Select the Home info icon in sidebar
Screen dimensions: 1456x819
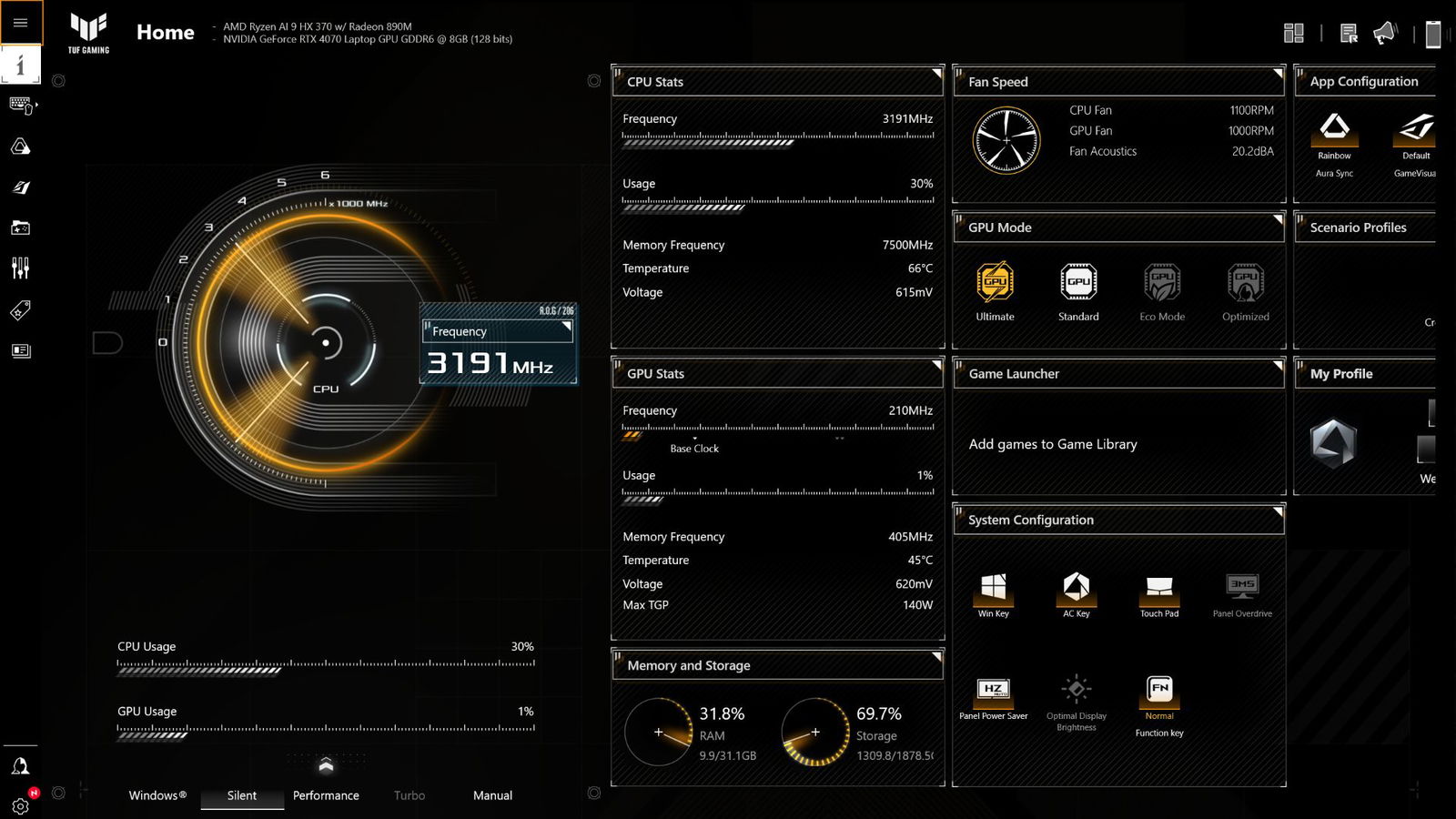(x=20, y=66)
